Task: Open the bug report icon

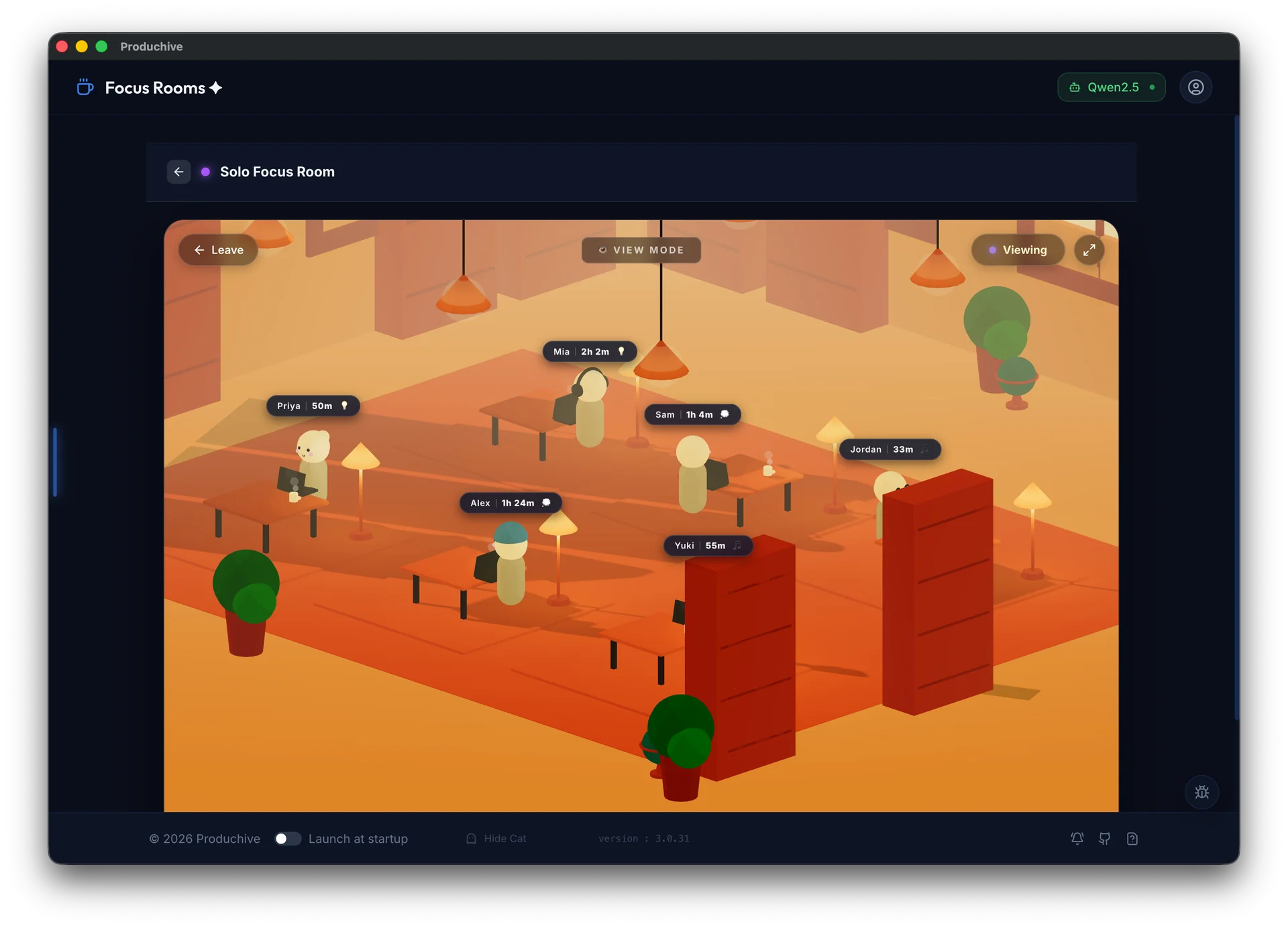Action: pyautogui.click(x=1201, y=792)
